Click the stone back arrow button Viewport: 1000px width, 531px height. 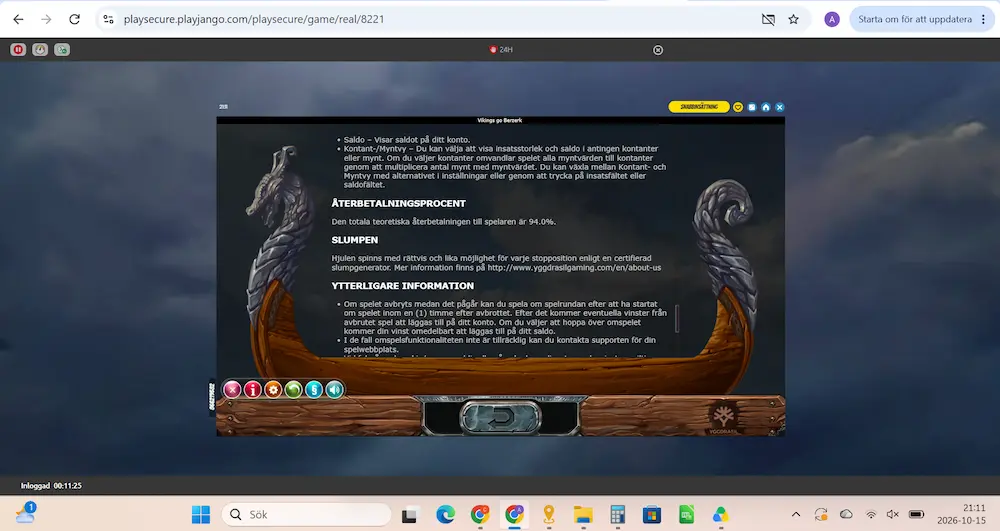tap(501, 418)
